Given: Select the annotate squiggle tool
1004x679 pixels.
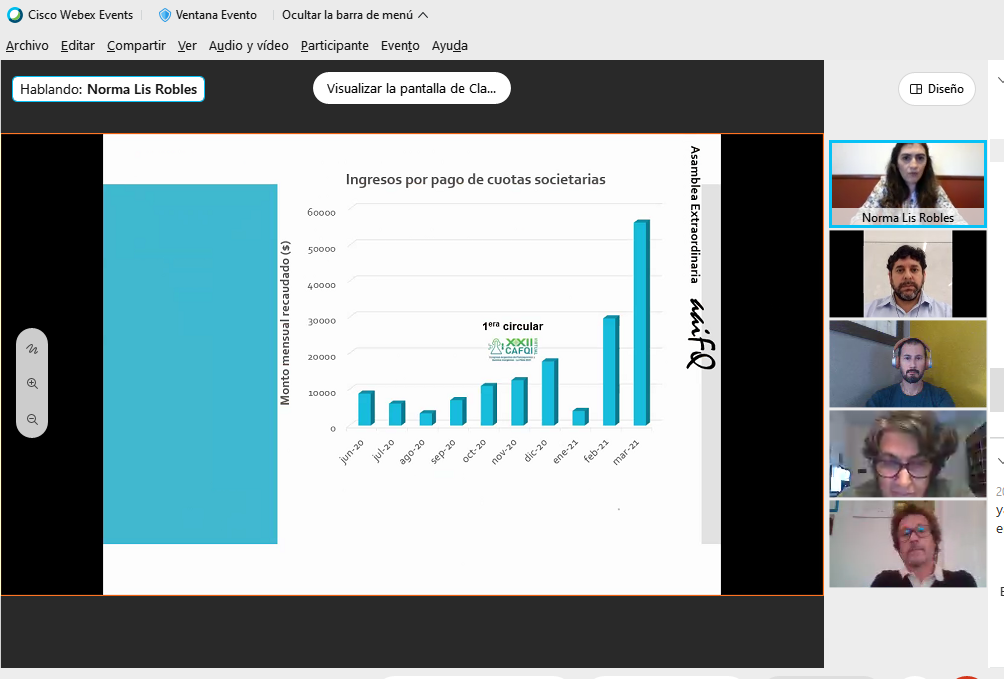Looking at the screenshot, I should click(32, 350).
